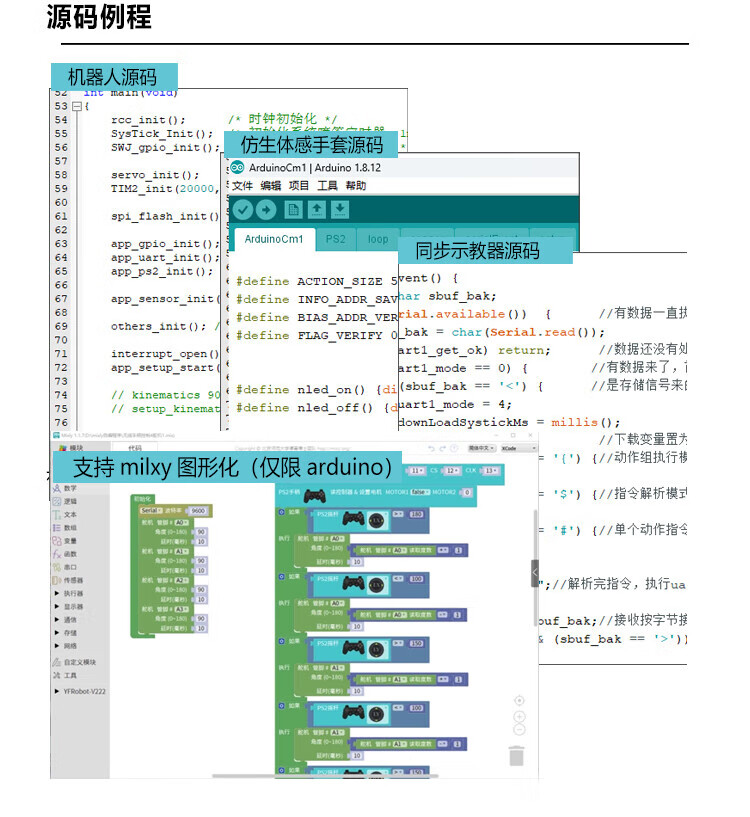Click the Arduino Open sketch up-arrow icon
This screenshot has height=817, width=750.
[x=316, y=210]
